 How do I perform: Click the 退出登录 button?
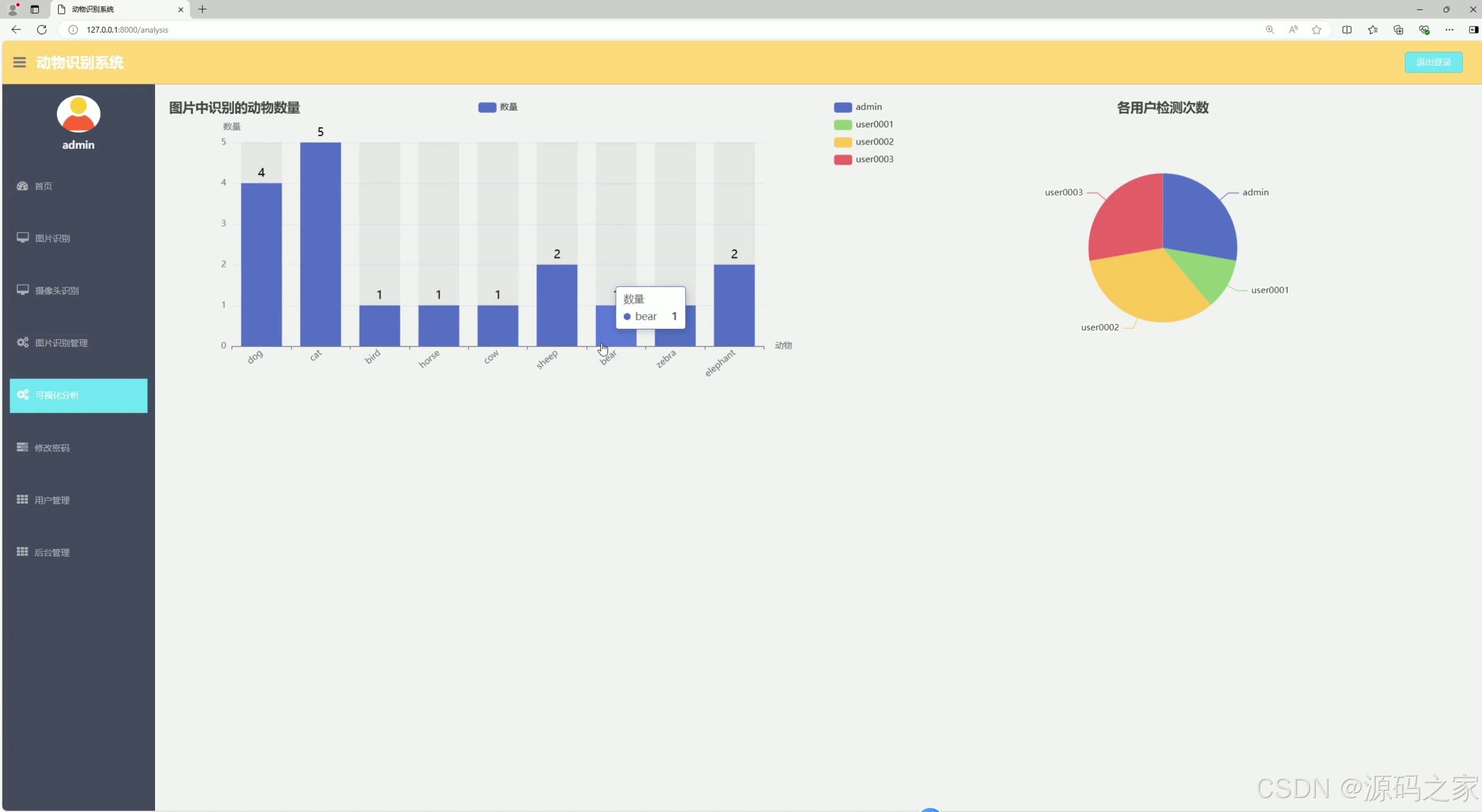(1432, 62)
